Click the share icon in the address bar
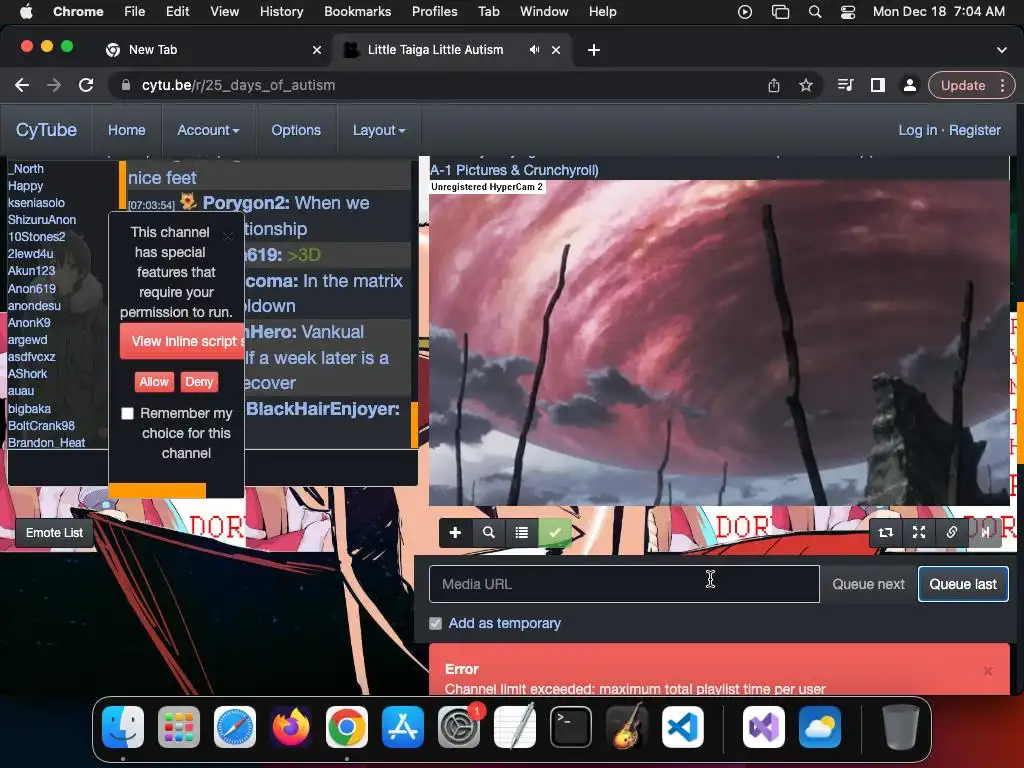This screenshot has height=768, width=1024. click(x=774, y=86)
